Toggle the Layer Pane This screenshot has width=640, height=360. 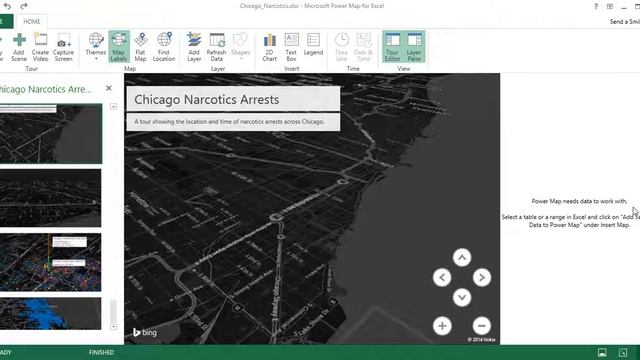(414, 47)
